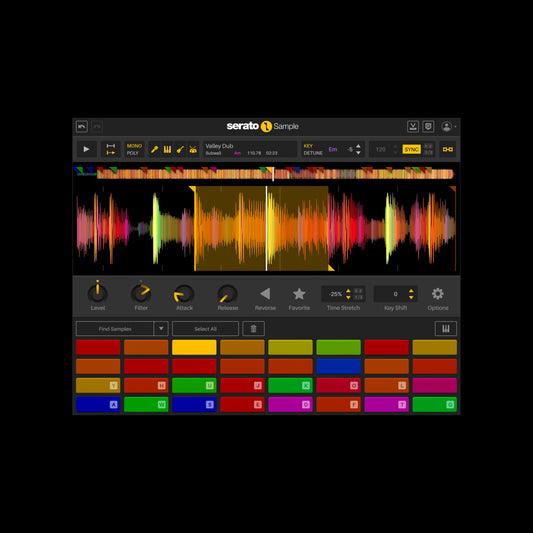The image size is (533, 533).
Task: Click the shield icon in header
Action: [x=428, y=126]
